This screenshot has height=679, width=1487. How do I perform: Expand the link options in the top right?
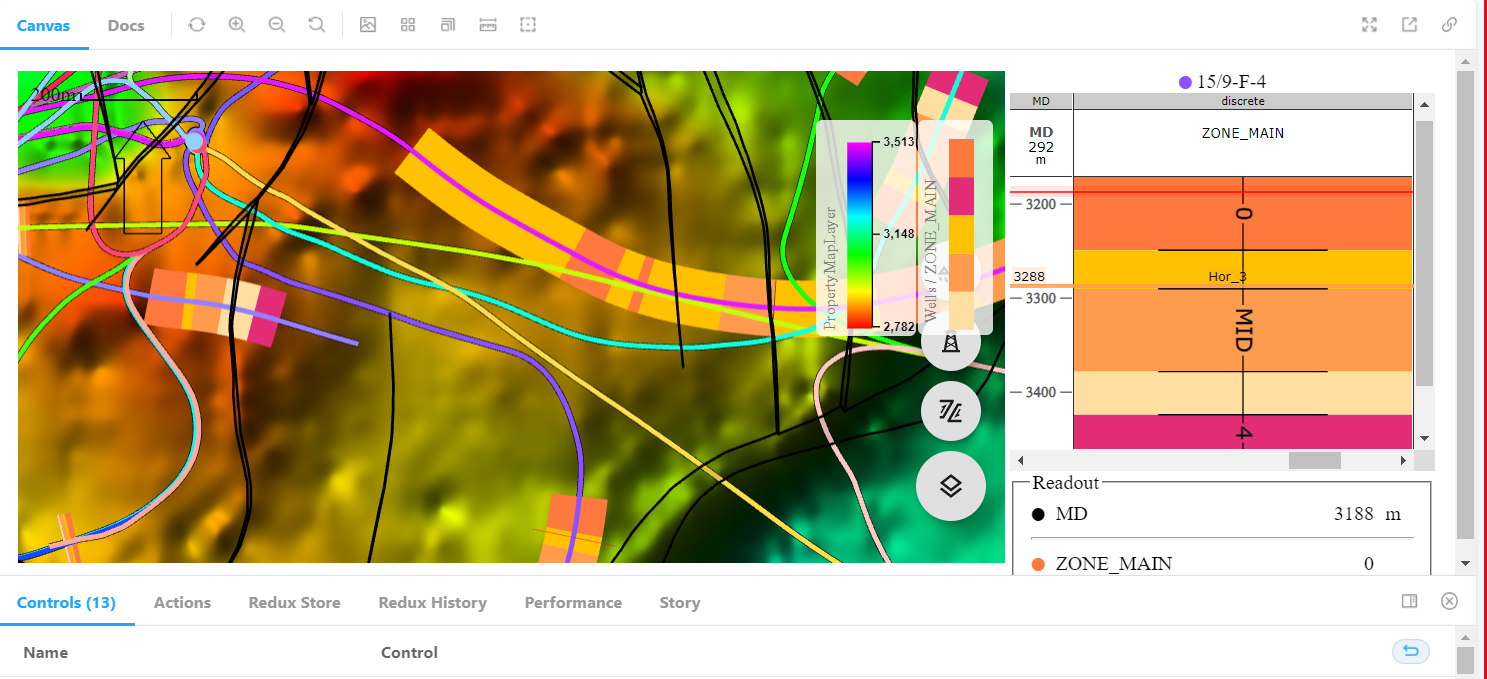[x=1449, y=24]
